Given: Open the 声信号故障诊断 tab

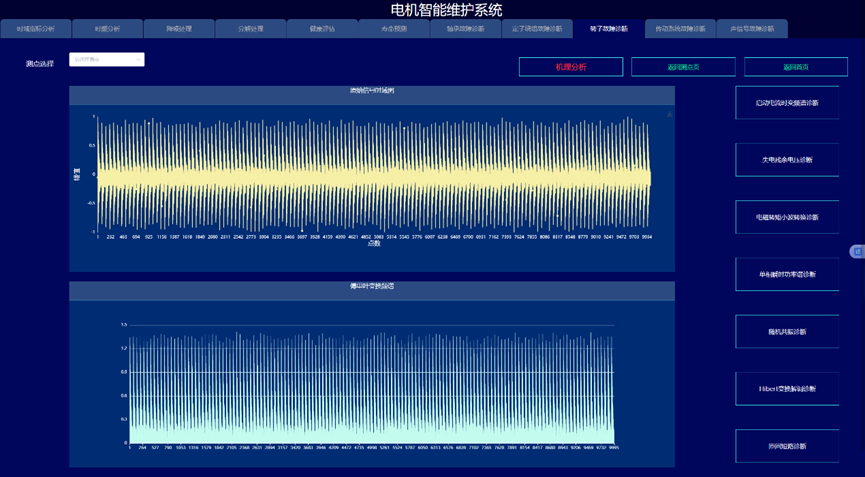Looking at the screenshot, I should 752,29.
